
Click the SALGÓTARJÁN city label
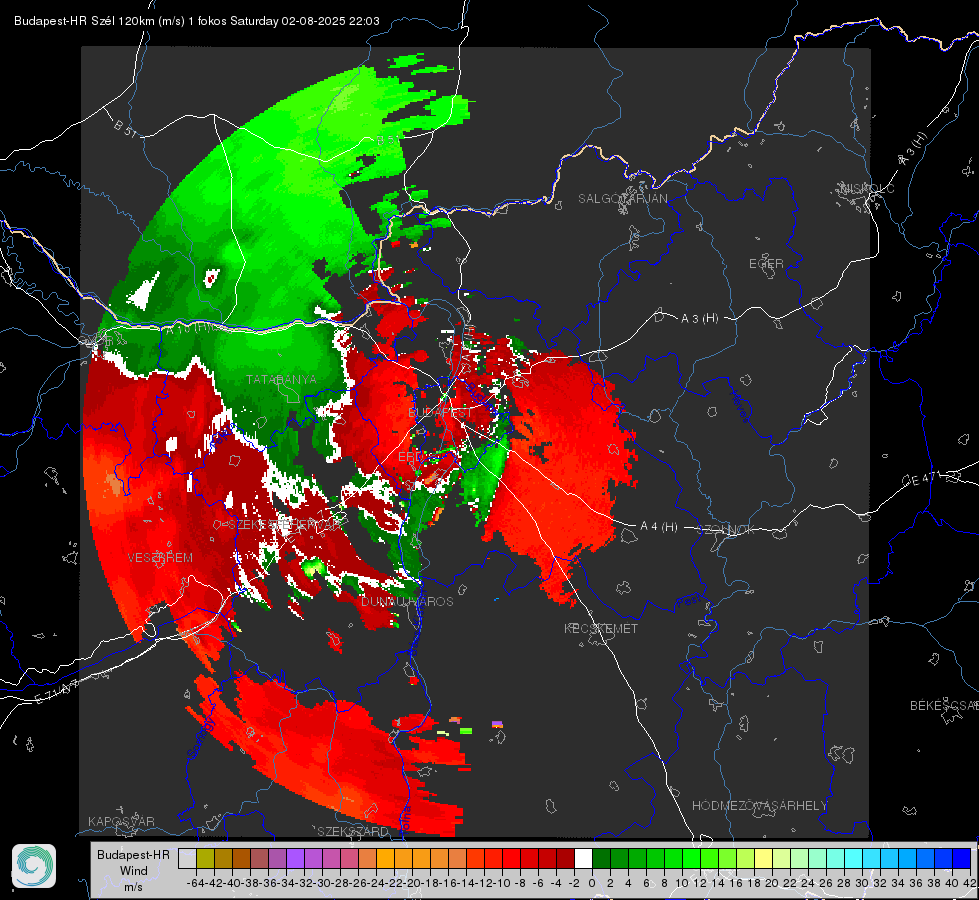[622, 199]
